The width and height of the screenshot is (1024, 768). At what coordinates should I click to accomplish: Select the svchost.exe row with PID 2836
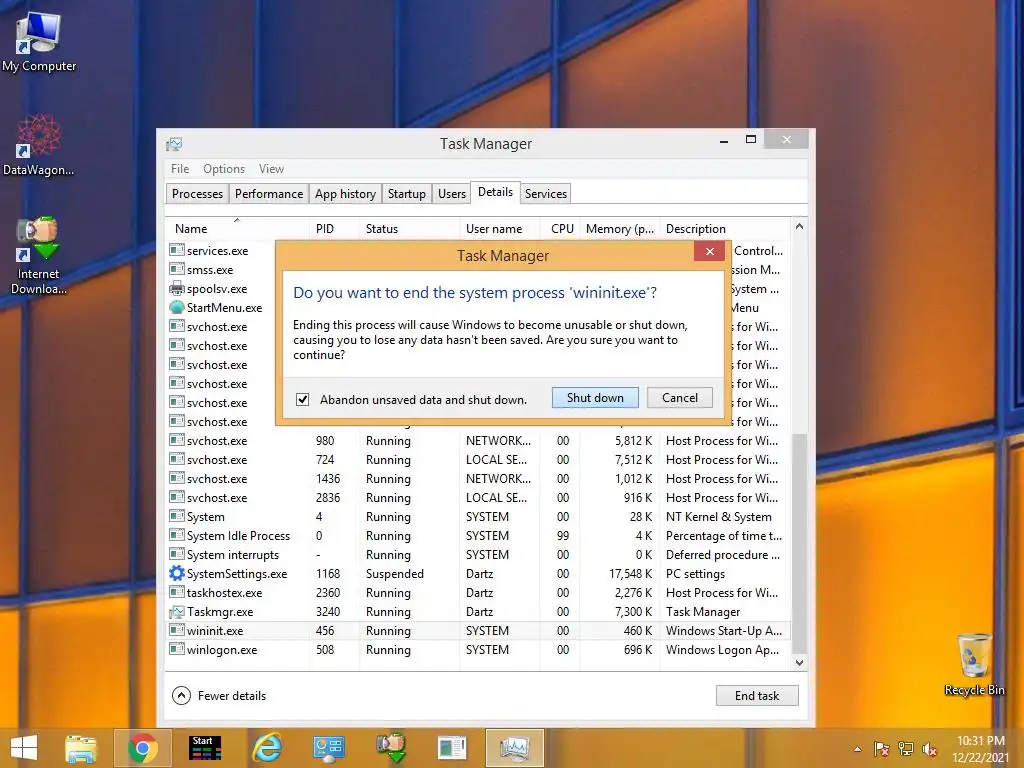(478, 498)
